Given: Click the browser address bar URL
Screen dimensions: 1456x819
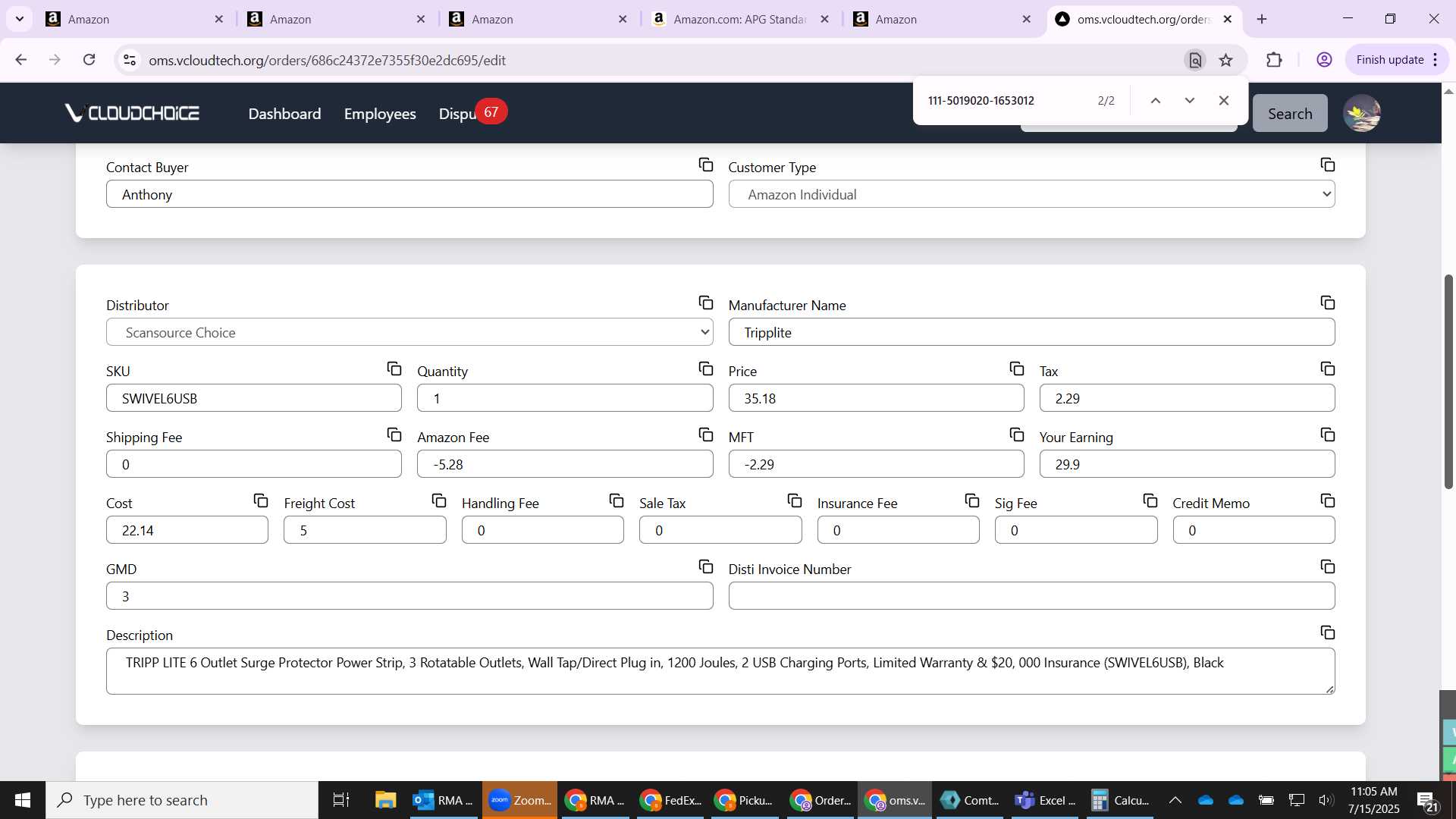Looking at the screenshot, I should click(327, 60).
